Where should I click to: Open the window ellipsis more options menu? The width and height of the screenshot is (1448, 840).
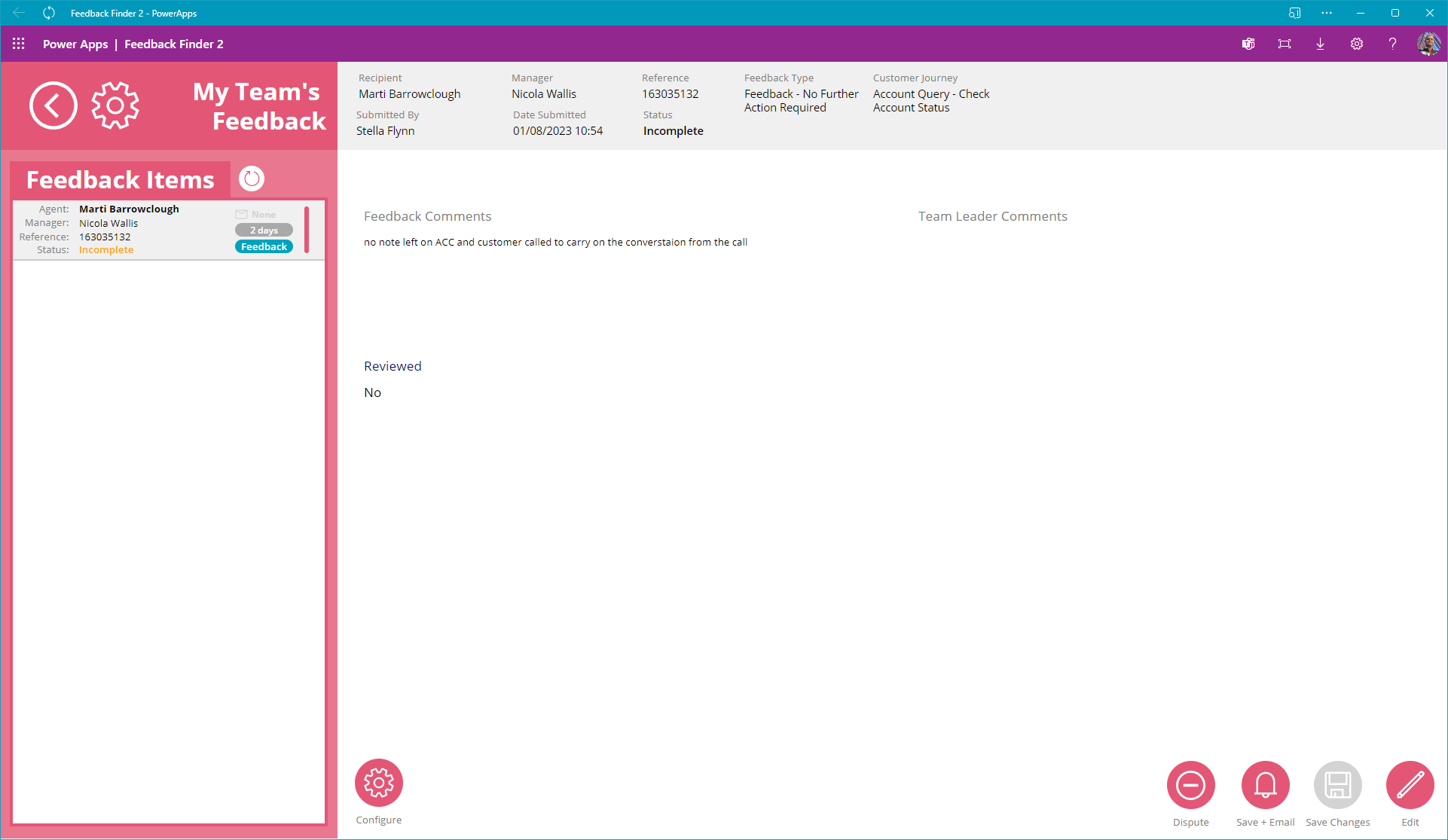point(1327,13)
